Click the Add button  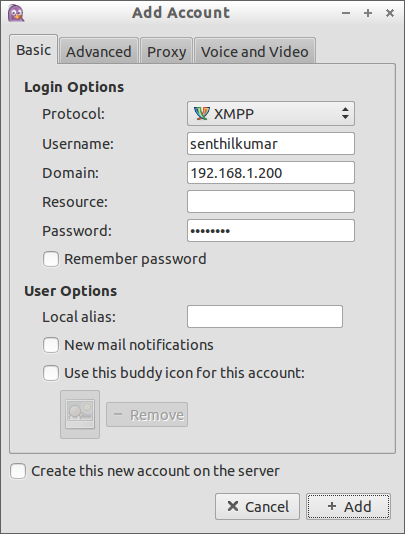pos(348,506)
